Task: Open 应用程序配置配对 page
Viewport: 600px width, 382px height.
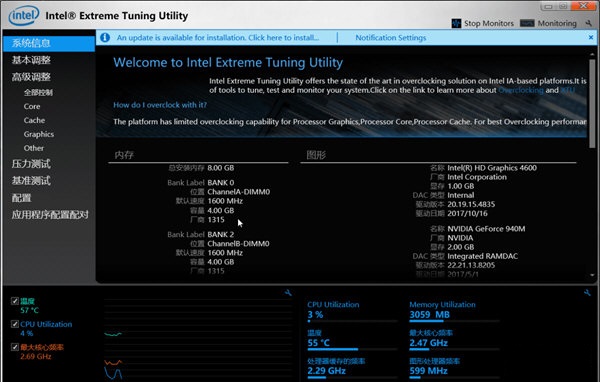Action: [50, 215]
